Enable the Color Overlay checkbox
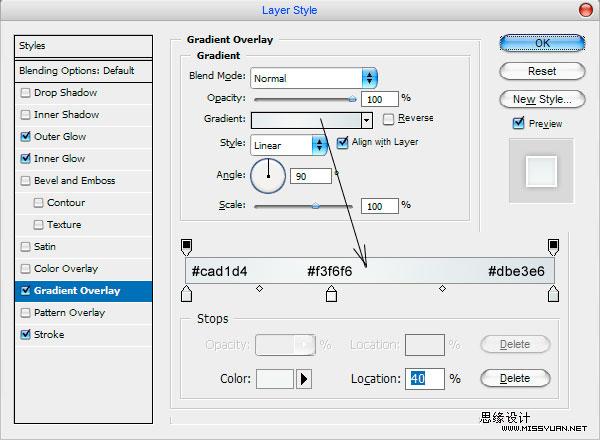600x440 pixels. pos(25,269)
